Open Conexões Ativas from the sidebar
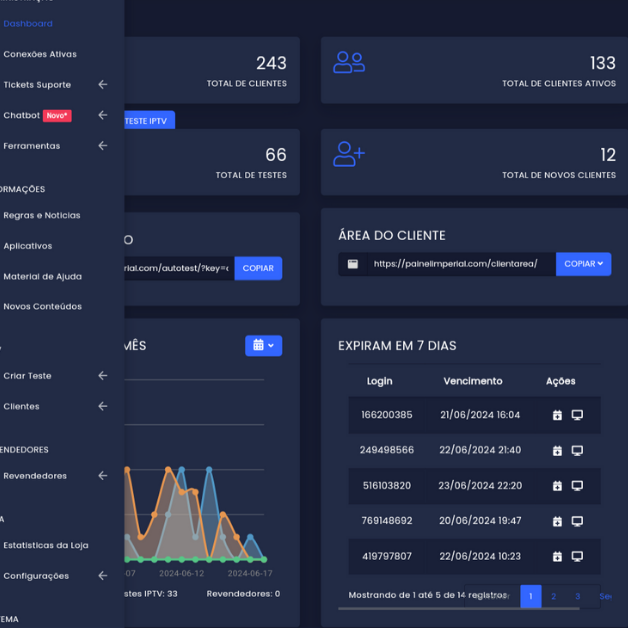The height and width of the screenshot is (628, 628). pyautogui.click(x=40, y=54)
